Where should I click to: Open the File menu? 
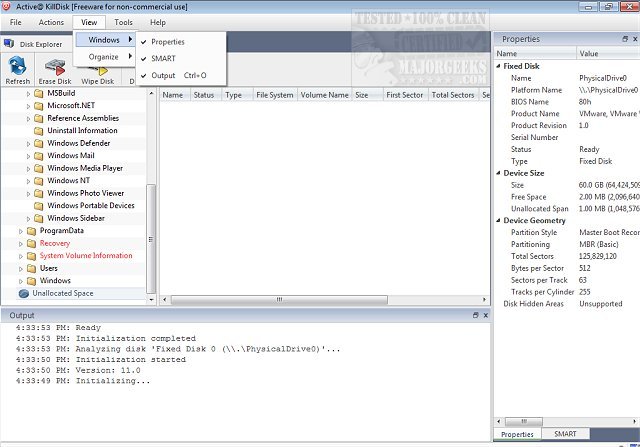point(16,22)
